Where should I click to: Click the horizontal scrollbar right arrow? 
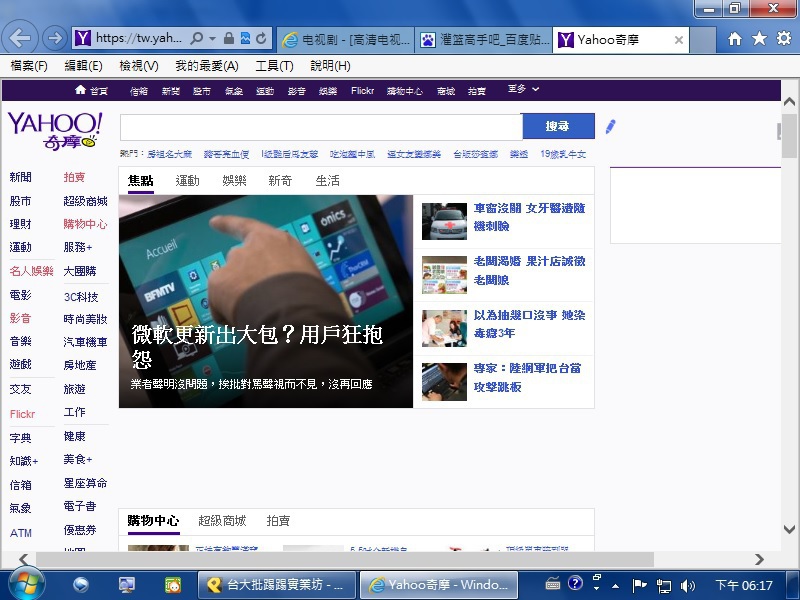[x=759, y=559]
